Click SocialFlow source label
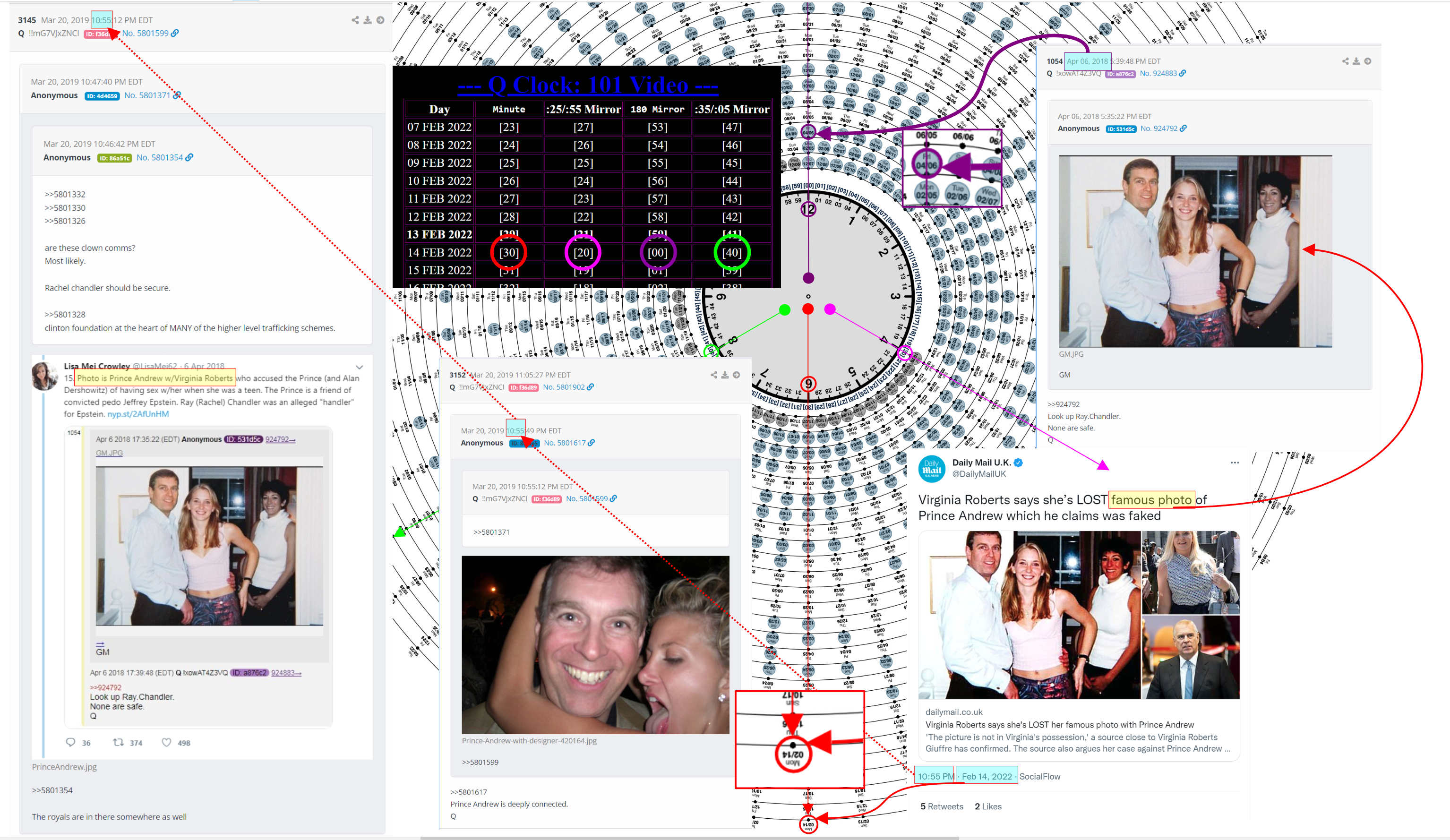Image resolution: width=1450 pixels, height=840 pixels. (1040, 776)
